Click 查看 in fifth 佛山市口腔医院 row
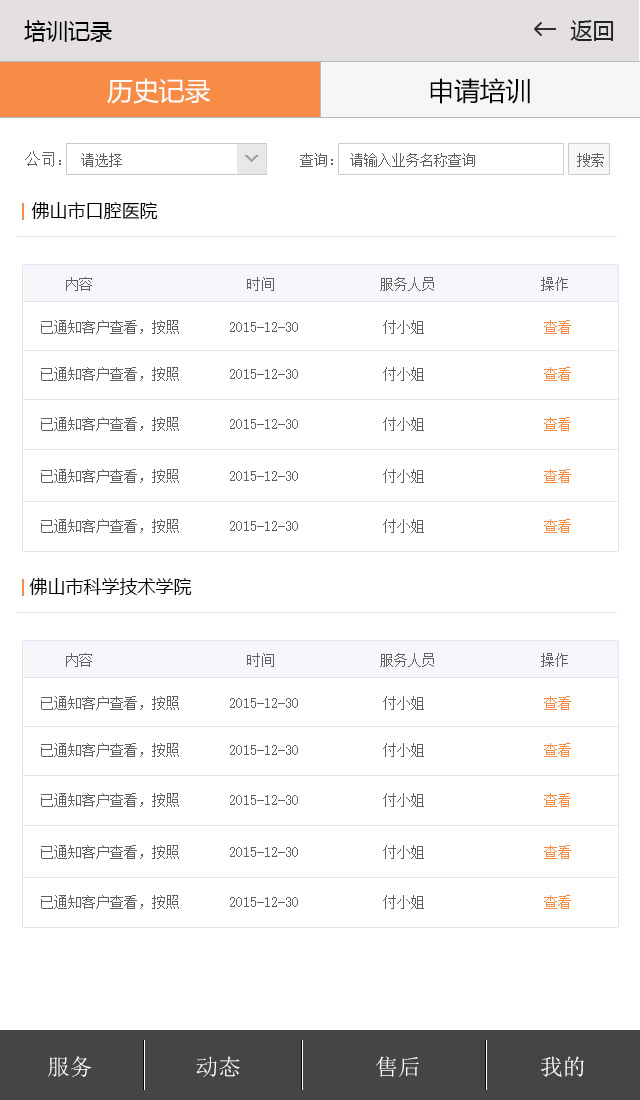Screen dimensions: 640x1100 (x=557, y=526)
